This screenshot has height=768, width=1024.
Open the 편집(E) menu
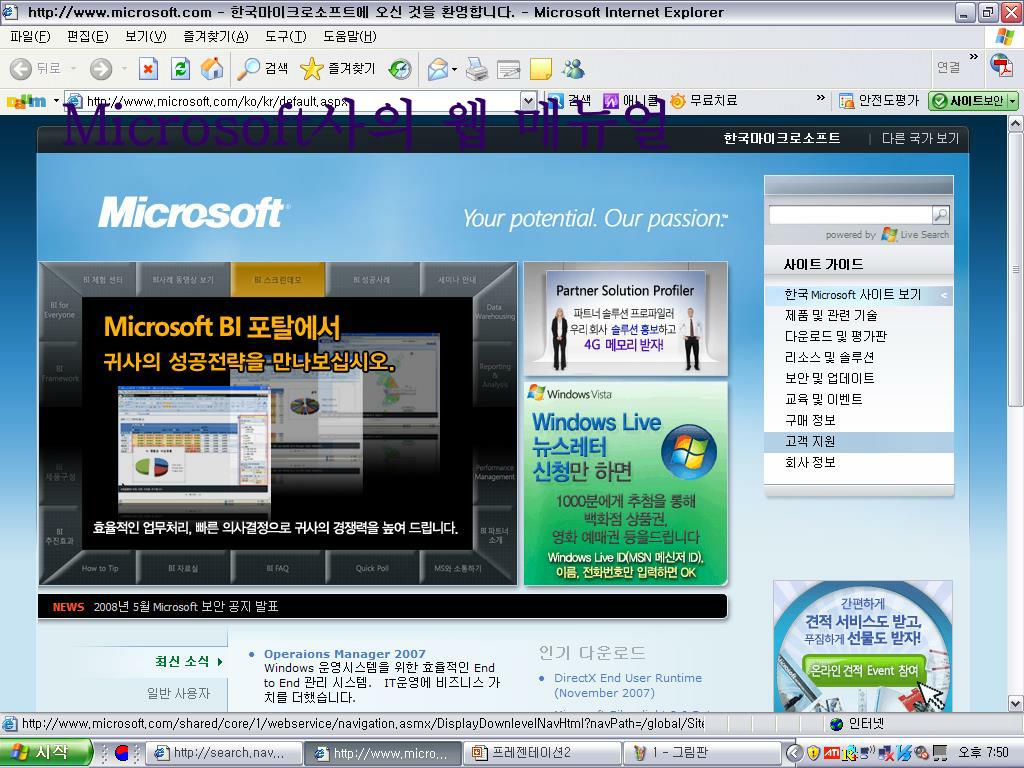(x=88, y=37)
